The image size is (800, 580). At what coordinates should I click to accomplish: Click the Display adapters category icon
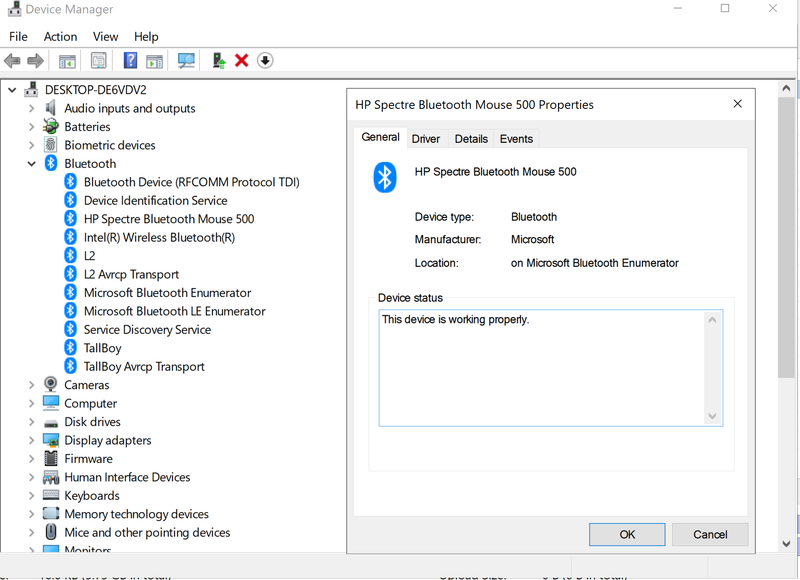pyautogui.click(x=51, y=440)
